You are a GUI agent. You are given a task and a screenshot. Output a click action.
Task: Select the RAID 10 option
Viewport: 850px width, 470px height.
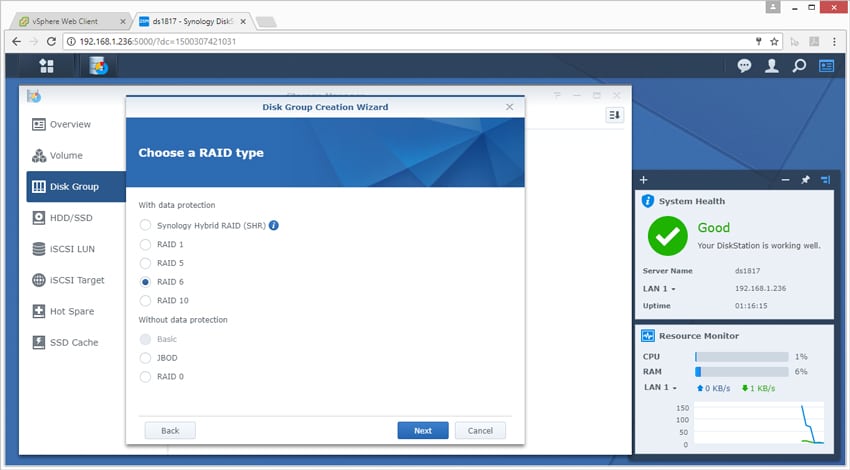145,300
